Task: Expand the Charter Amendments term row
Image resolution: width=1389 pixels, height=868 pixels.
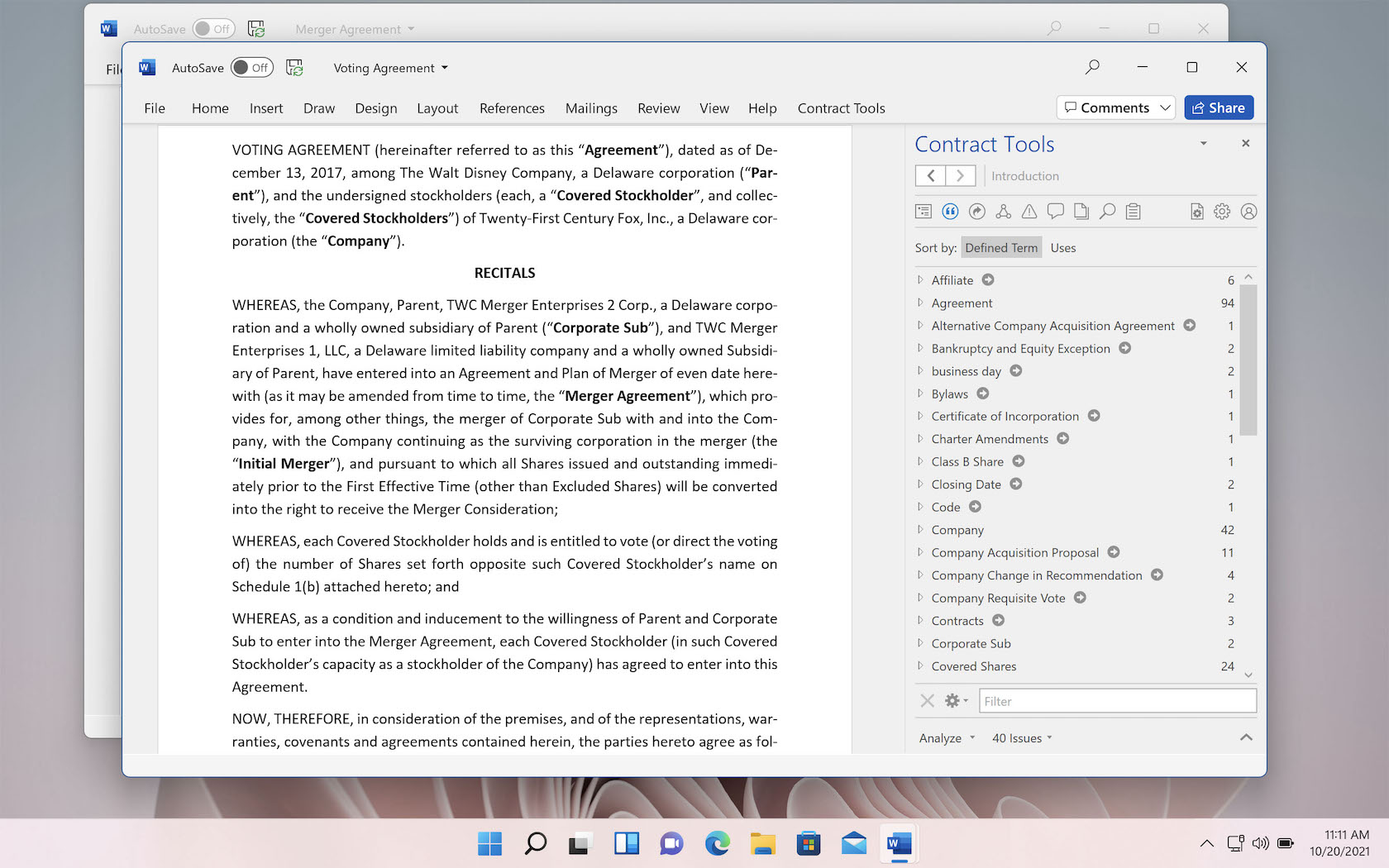Action: [x=920, y=439]
